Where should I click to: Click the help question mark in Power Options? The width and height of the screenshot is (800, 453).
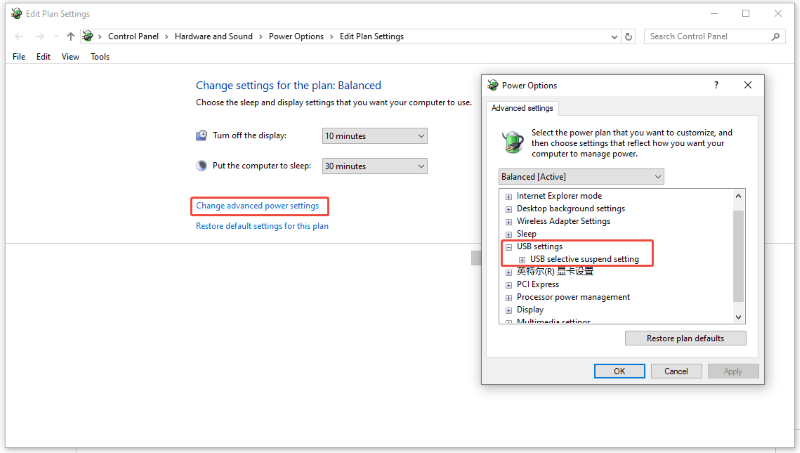coord(716,85)
